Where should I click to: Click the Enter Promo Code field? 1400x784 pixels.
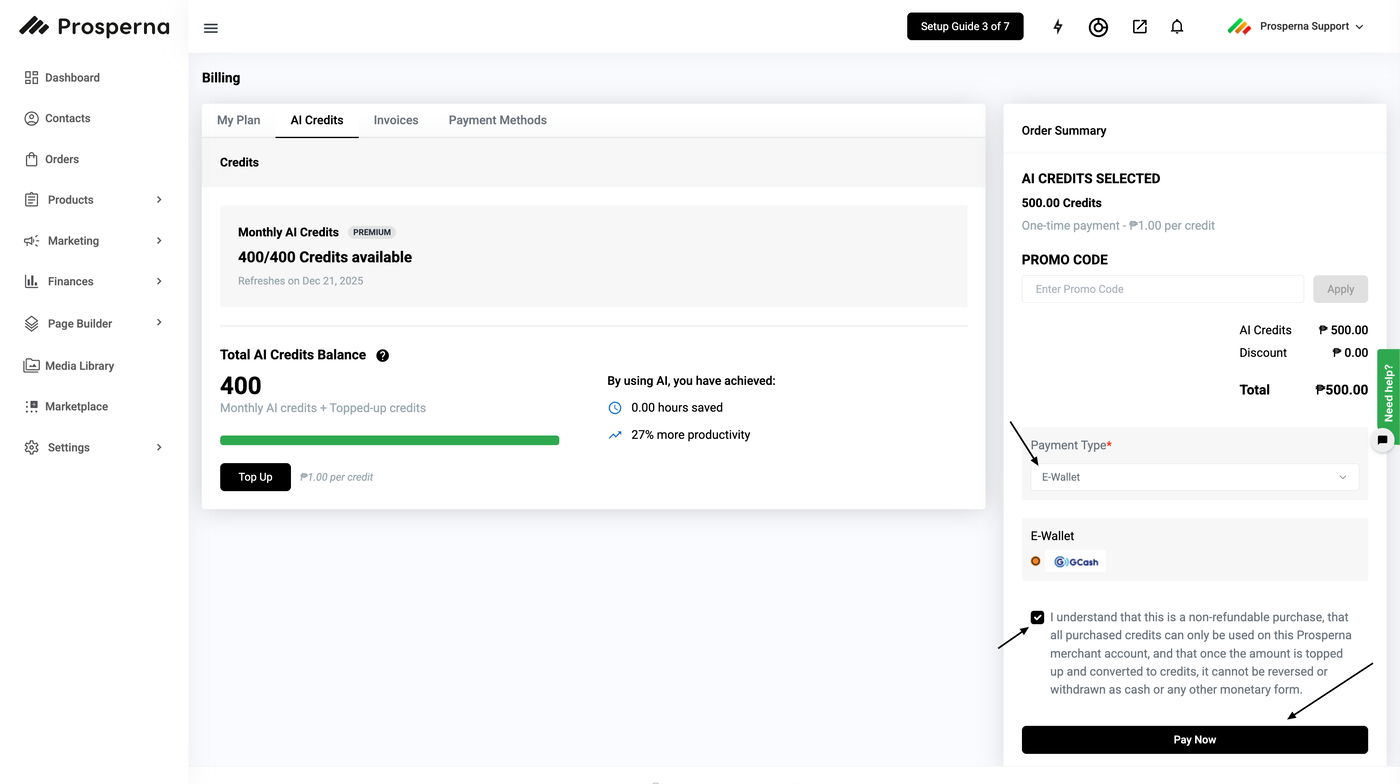coord(1162,289)
